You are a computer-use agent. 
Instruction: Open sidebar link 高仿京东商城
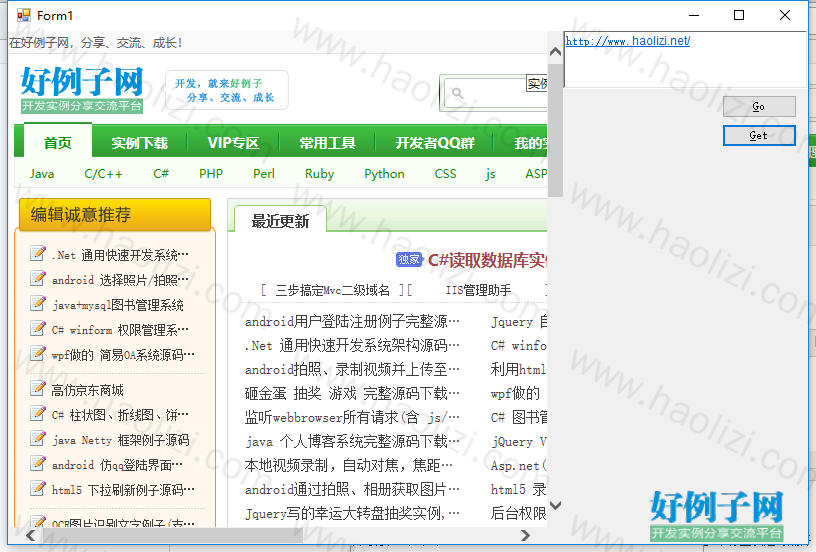click(x=87, y=390)
